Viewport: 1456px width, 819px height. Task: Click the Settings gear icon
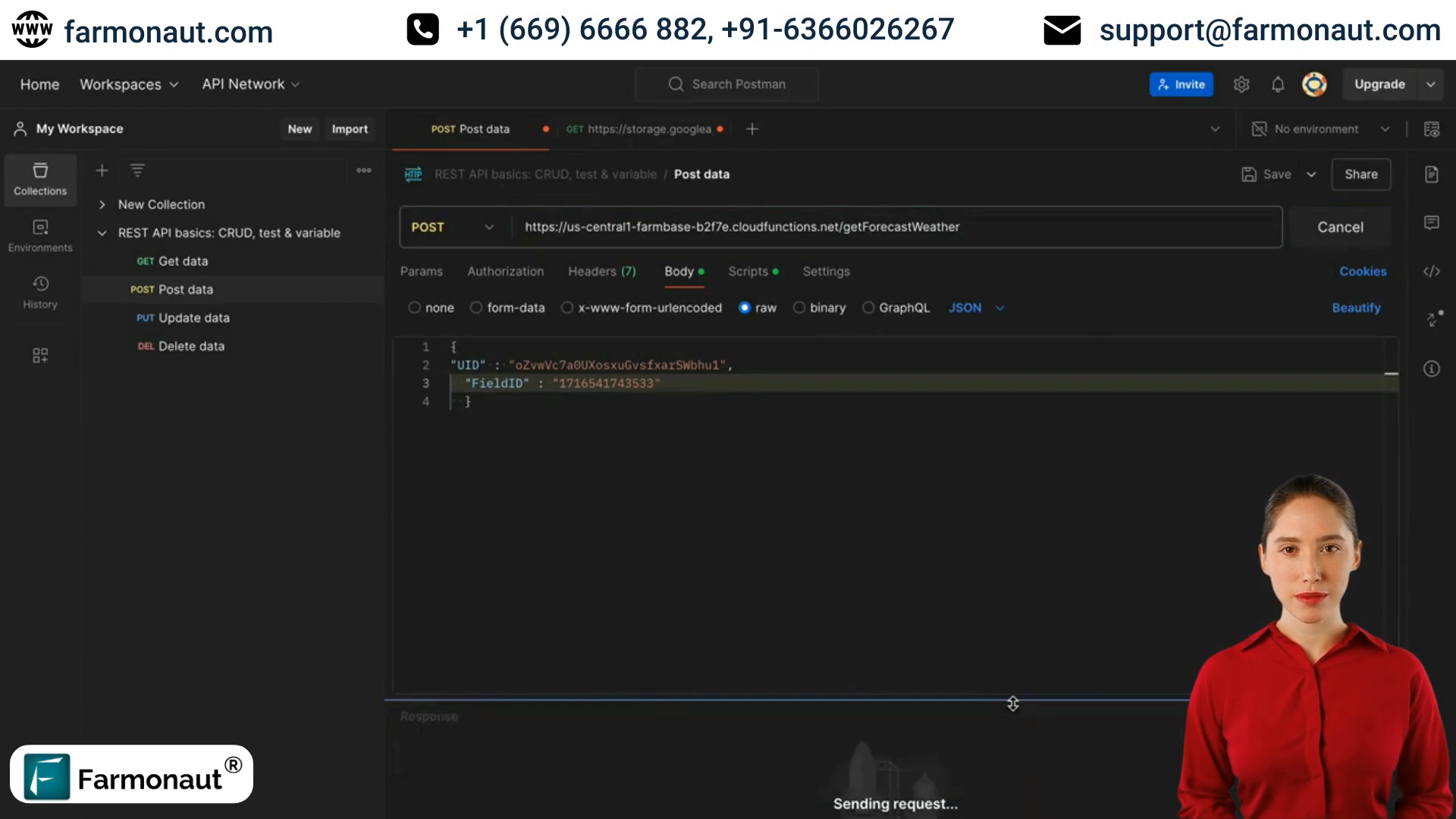point(1241,84)
